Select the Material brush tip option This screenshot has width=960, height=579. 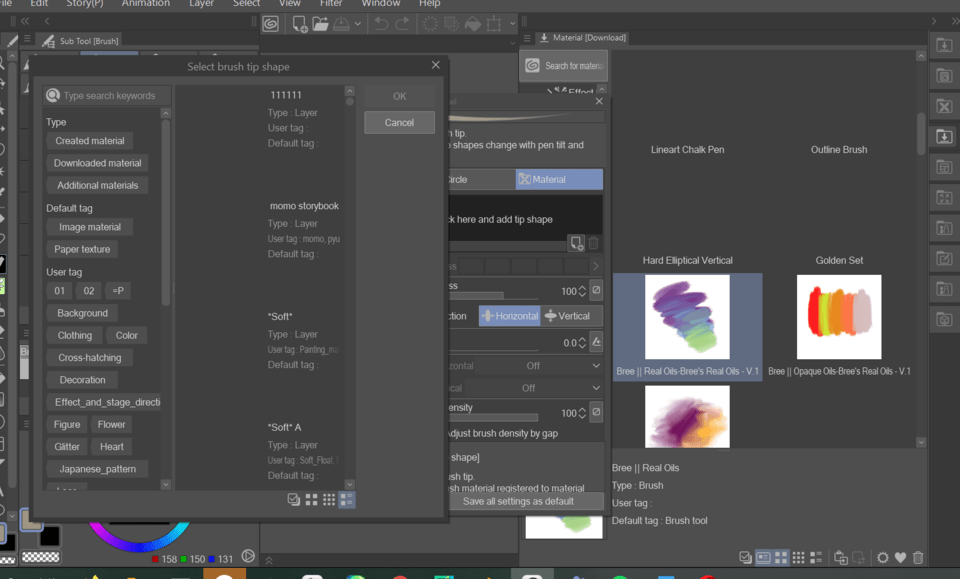(x=559, y=179)
